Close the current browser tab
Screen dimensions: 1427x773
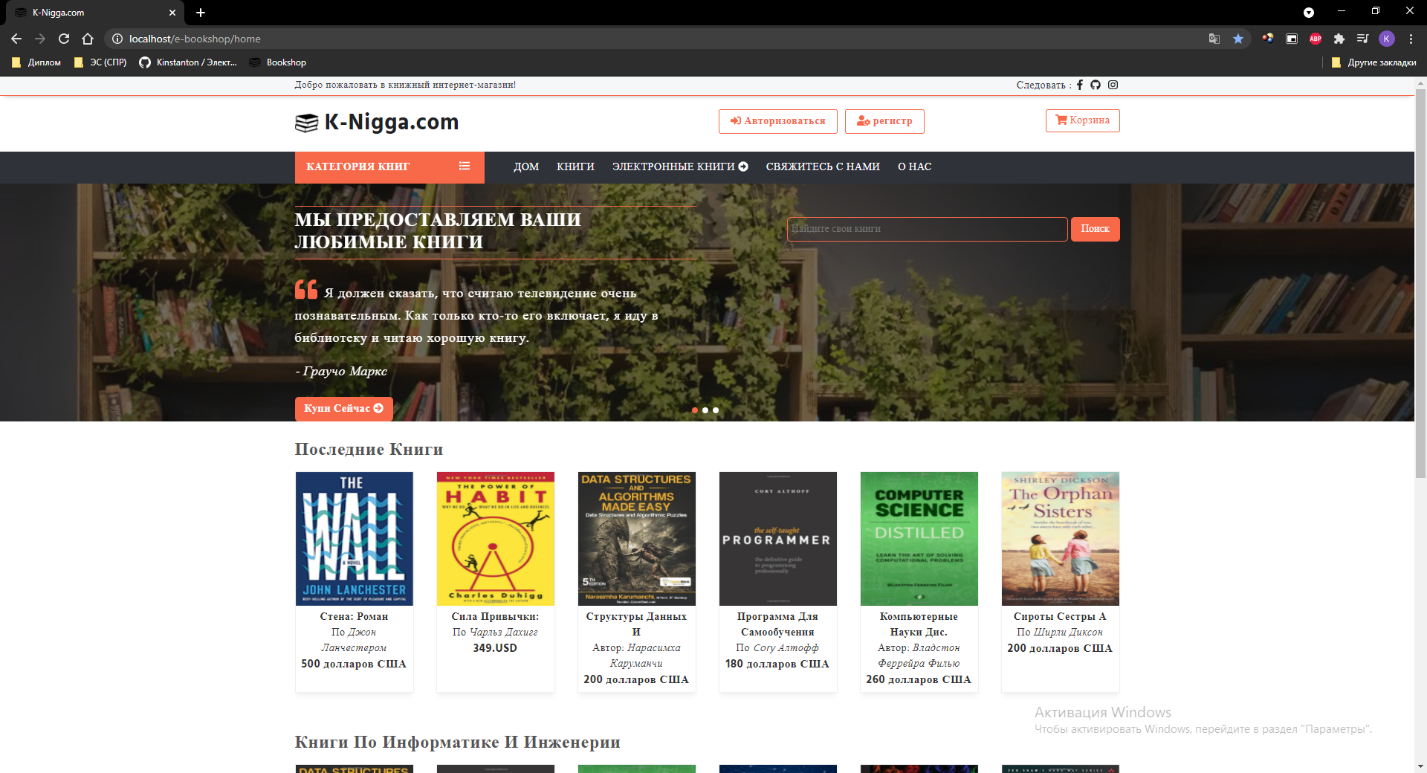coord(174,12)
